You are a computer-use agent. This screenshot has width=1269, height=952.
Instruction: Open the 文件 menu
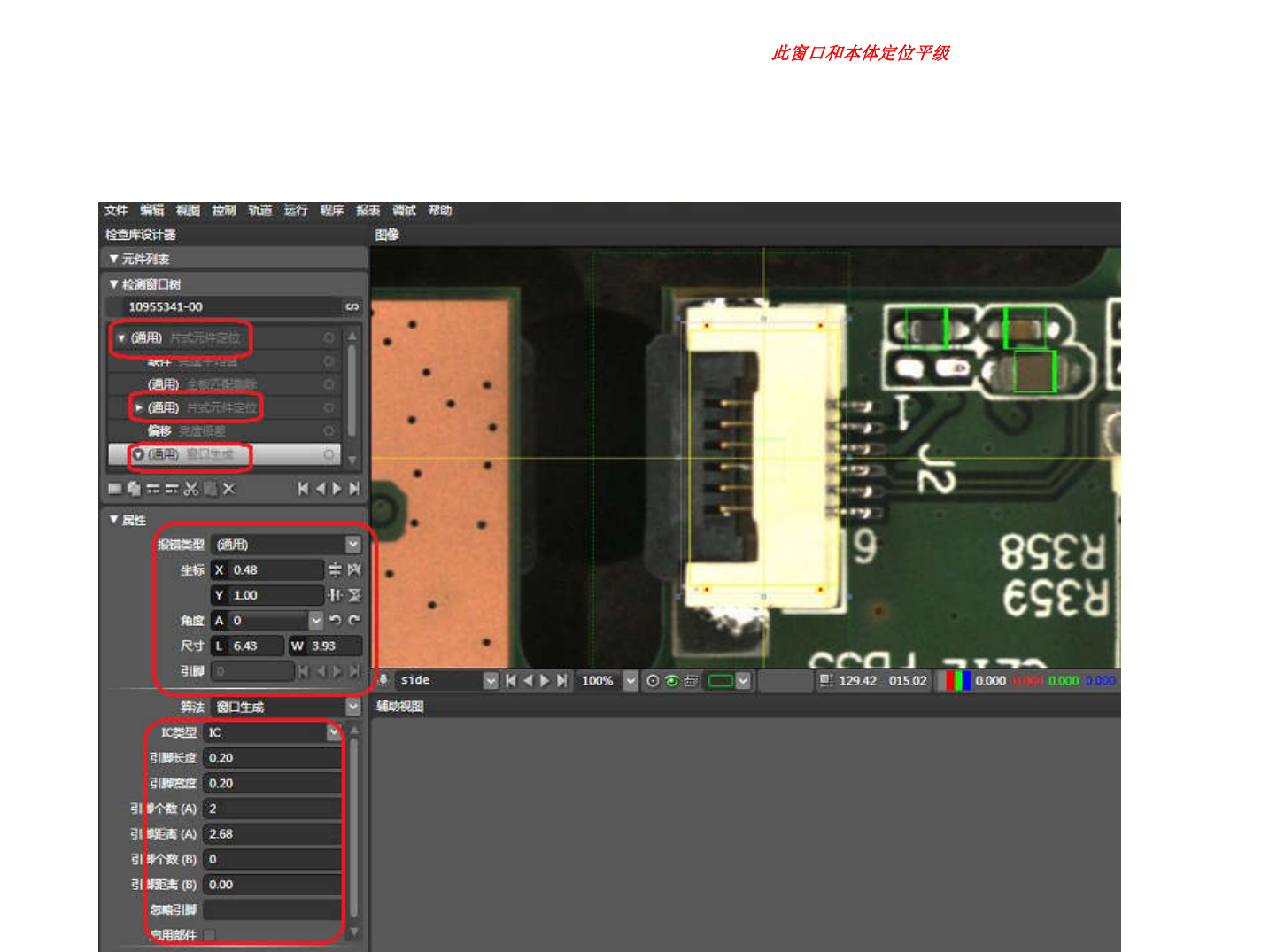pos(116,210)
